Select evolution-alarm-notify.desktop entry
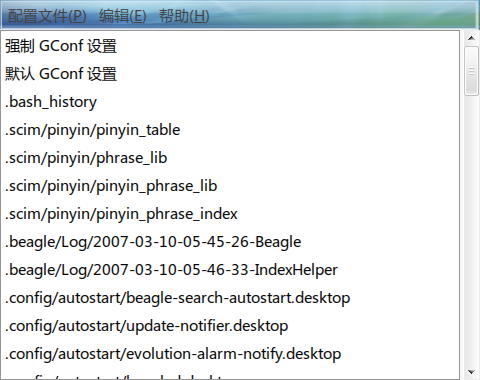Image resolution: width=480 pixels, height=380 pixels. pos(230,354)
